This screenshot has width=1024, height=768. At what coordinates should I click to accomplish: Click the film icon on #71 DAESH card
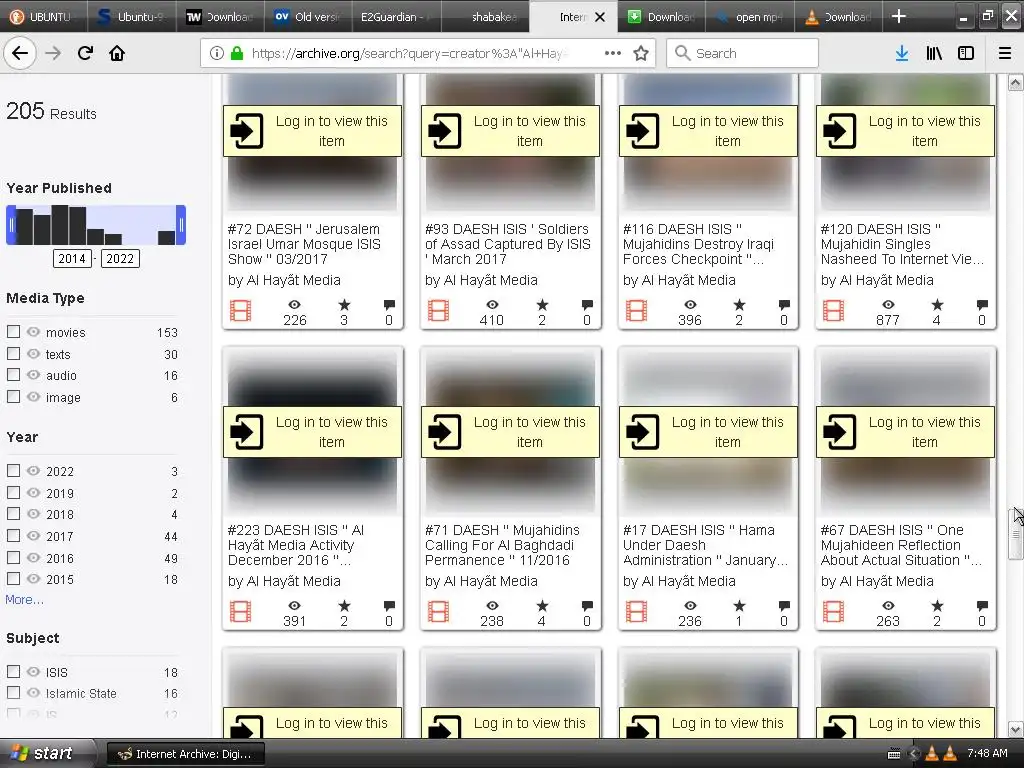pos(438,611)
